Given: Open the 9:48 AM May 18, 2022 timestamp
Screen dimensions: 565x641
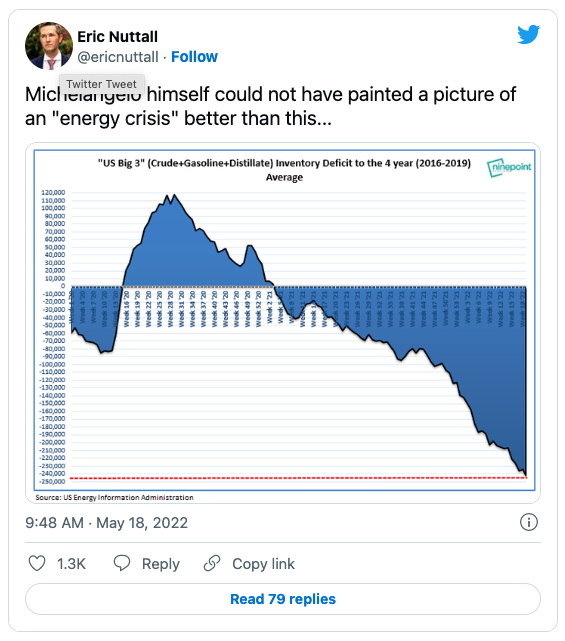Looking at the screenshot, I should (x=106, y=522).
